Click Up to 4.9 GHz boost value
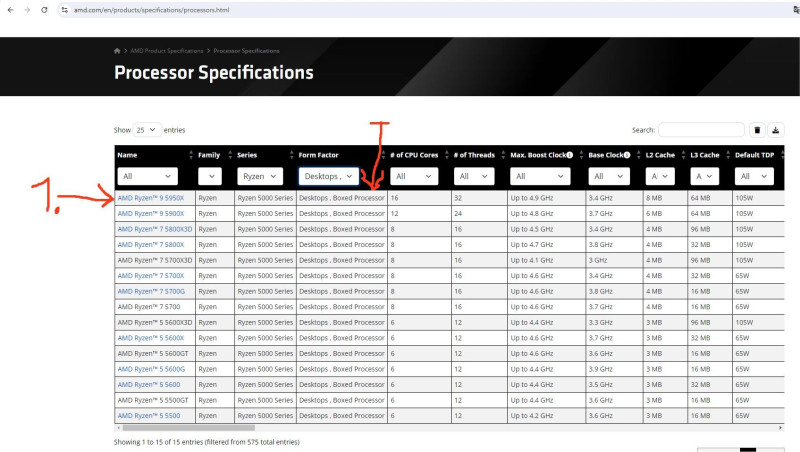This screenshot has height=452, width=800. click(x=532, y=198)
